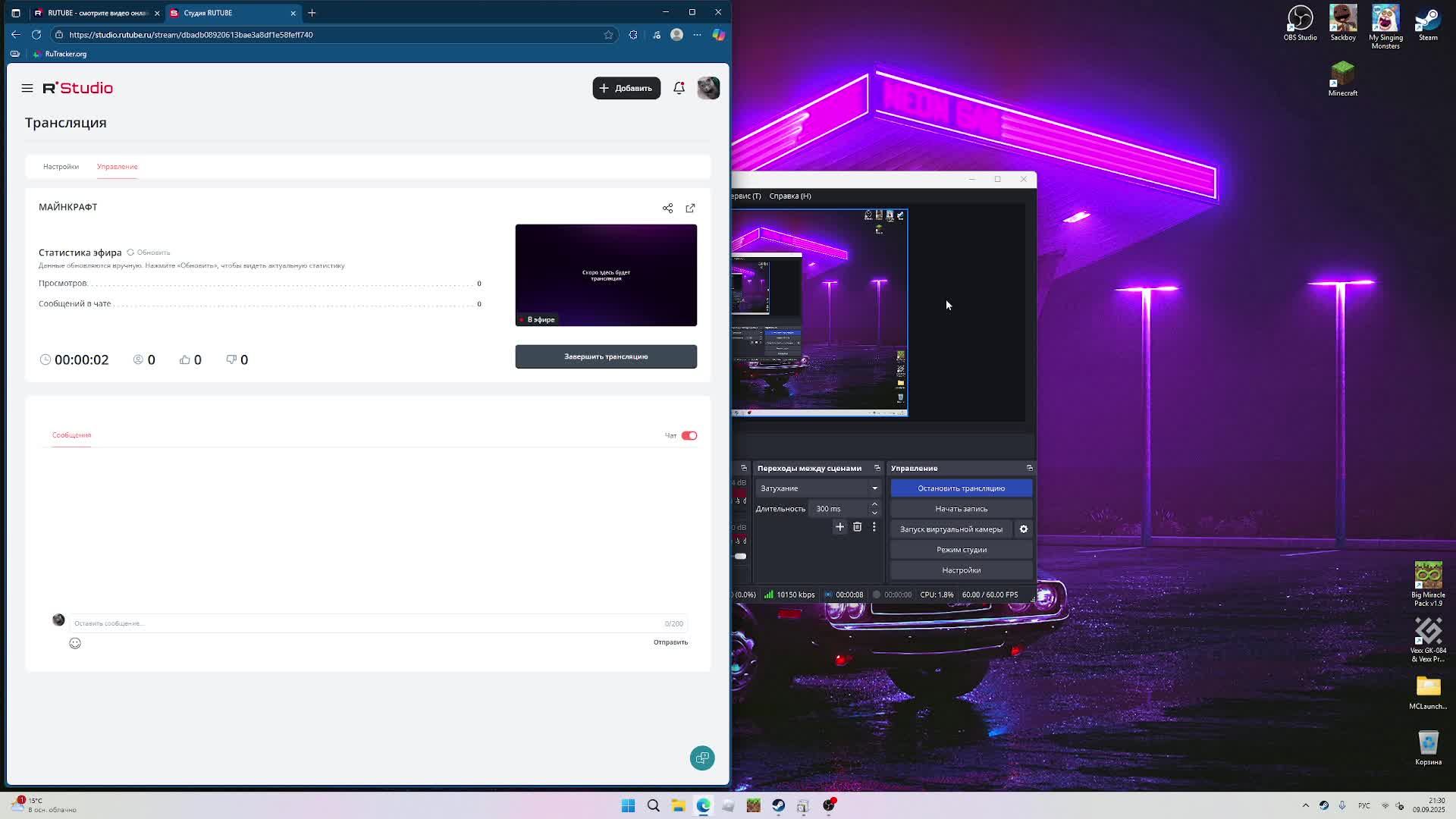Viewport: 1456px width, 819px height.
Task: Toggle the Чат switch off
Action: click(x=689, y=435)
